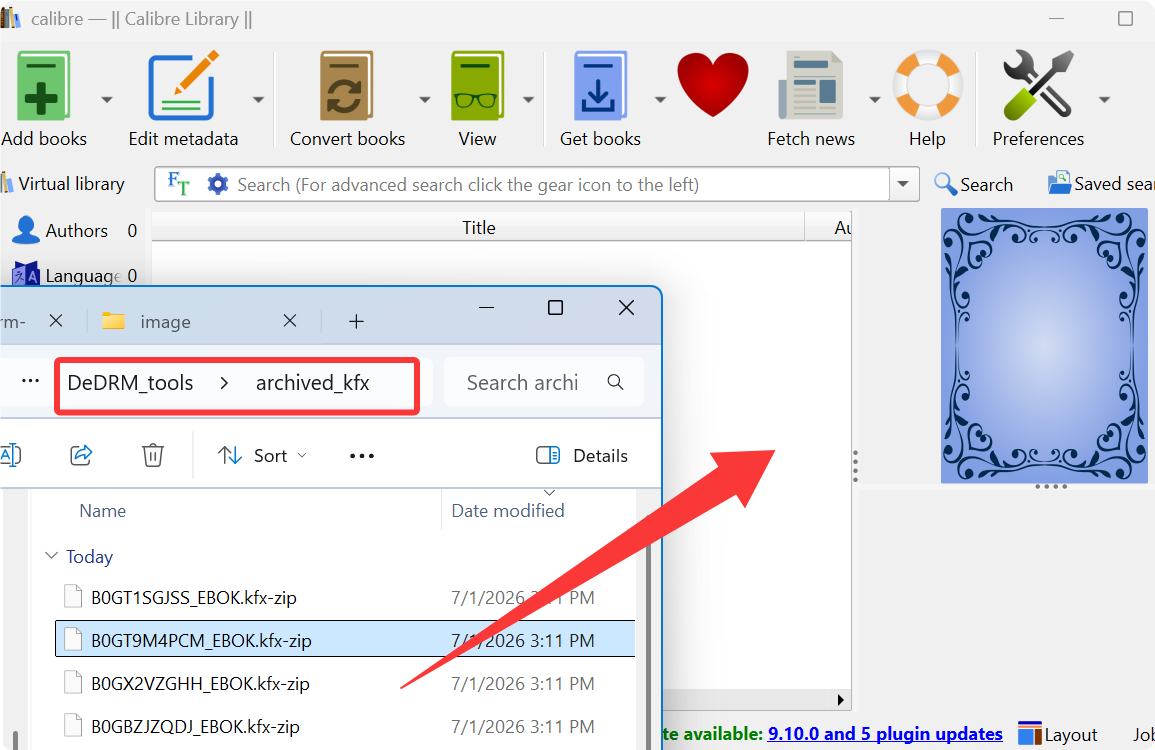Open Saved searches
The height and width of the screenshot is (750, 1155).
click(1101, 183)
